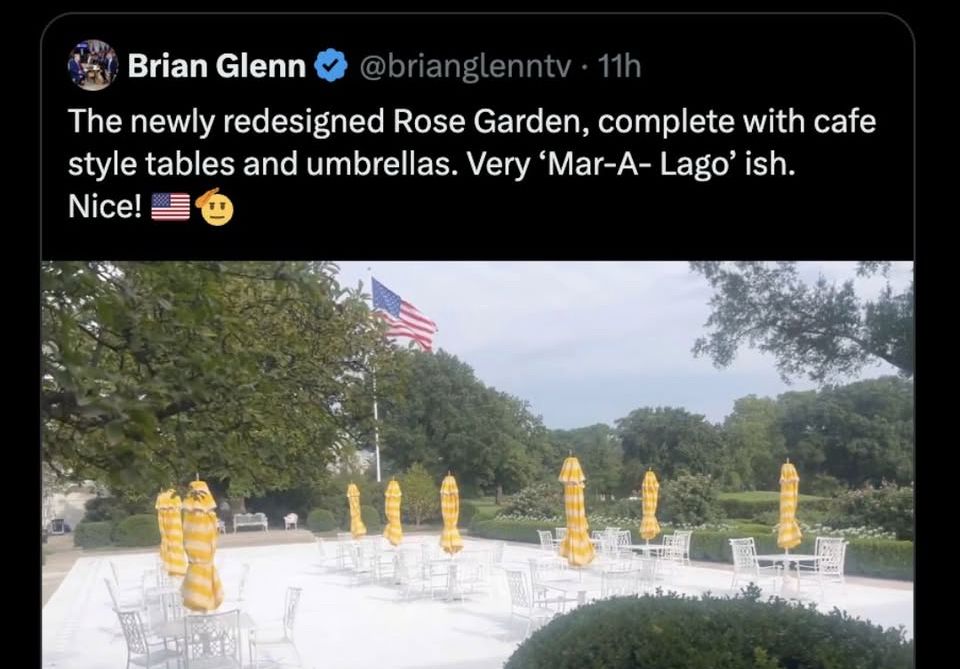
Task: Click the tallest center yellow umbrella
Action: [575, 511]
